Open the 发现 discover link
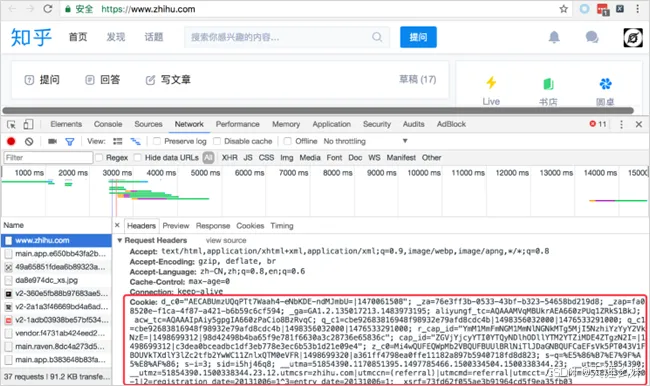650x386 pixels. [x=116, y=37]
